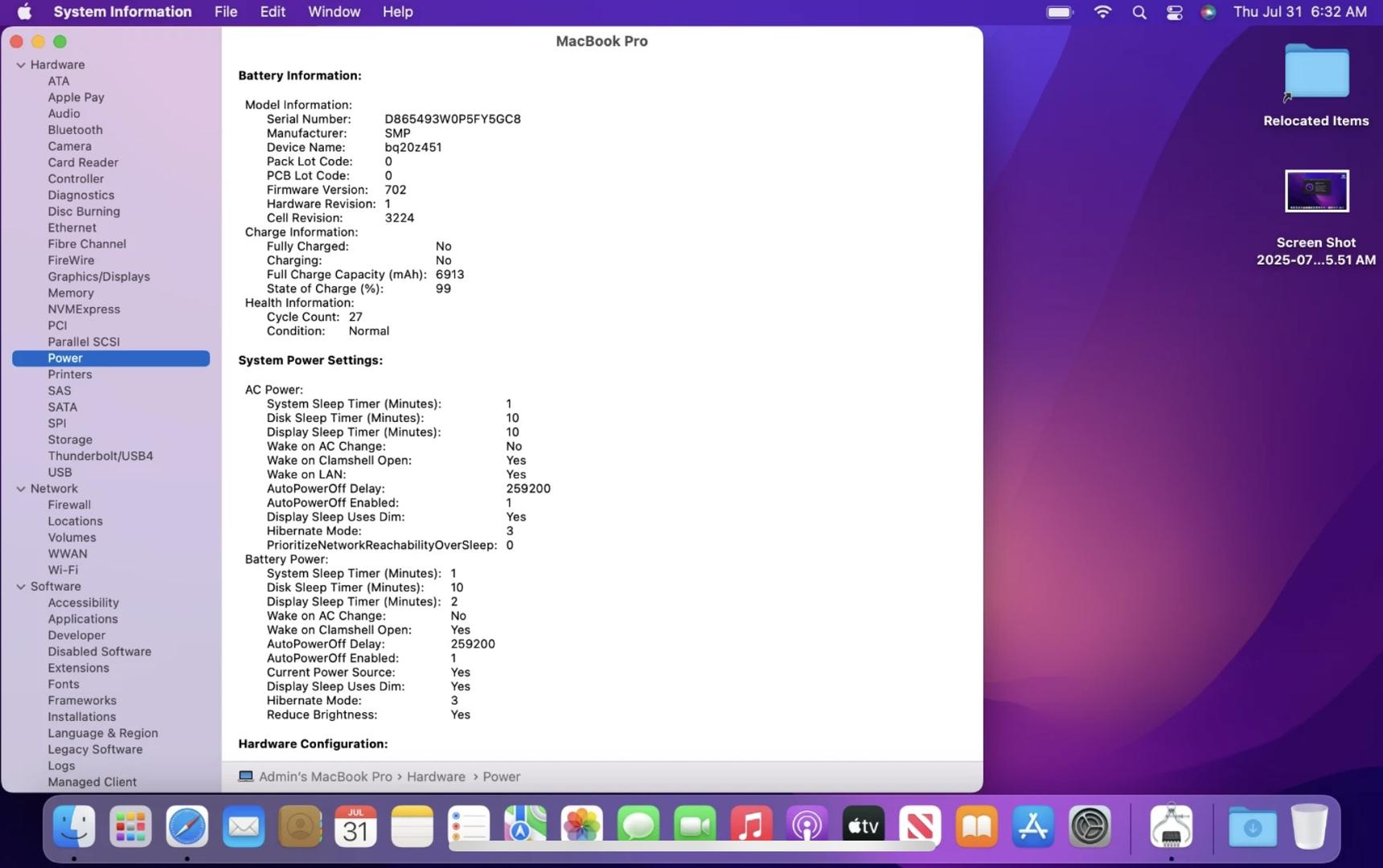
Task: Open the Notes app icon
Action: [412, 826]
